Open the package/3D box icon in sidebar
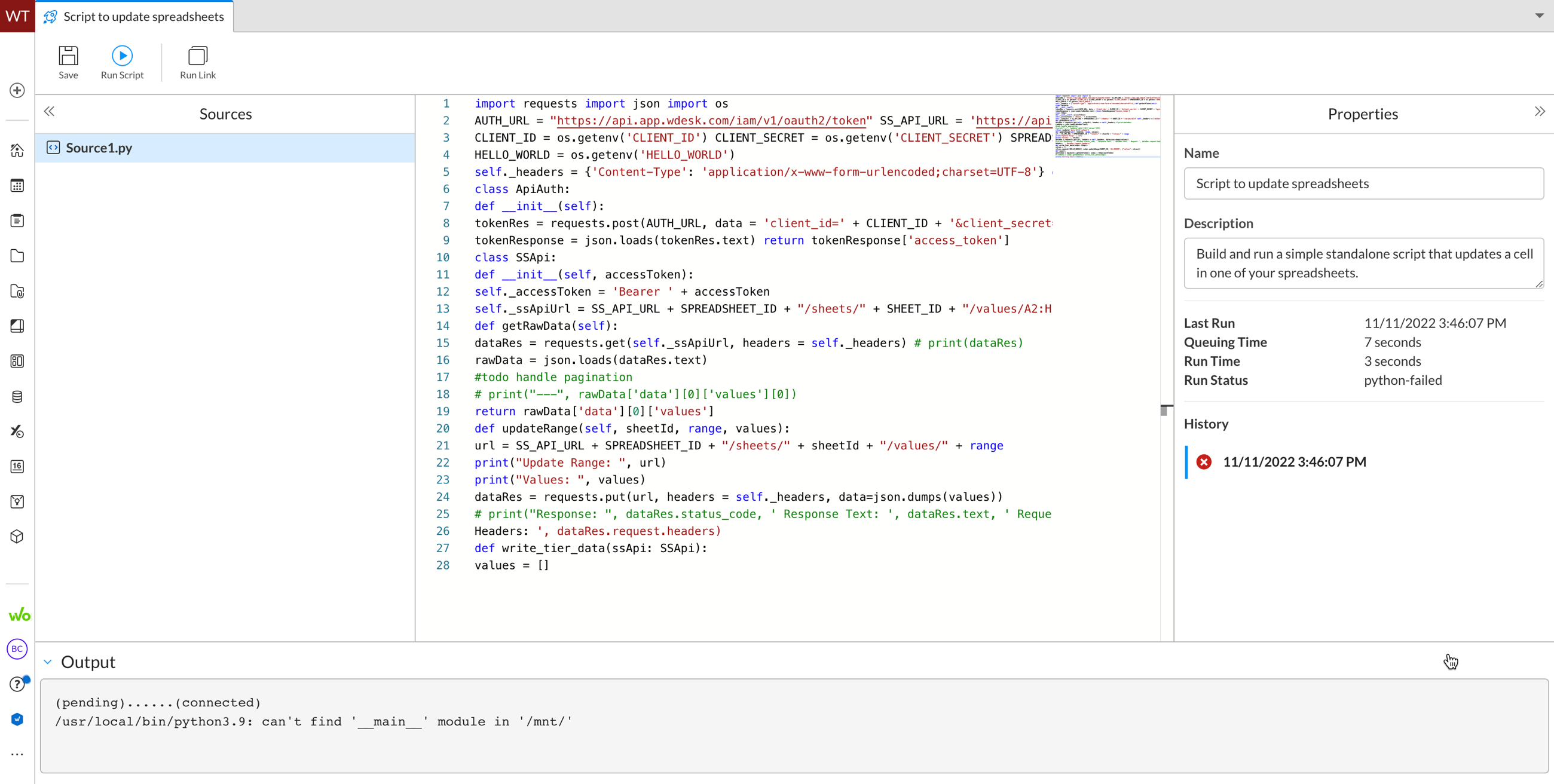Image resolution: width=1554 pixels, height=784 pixels. [17, 536]
